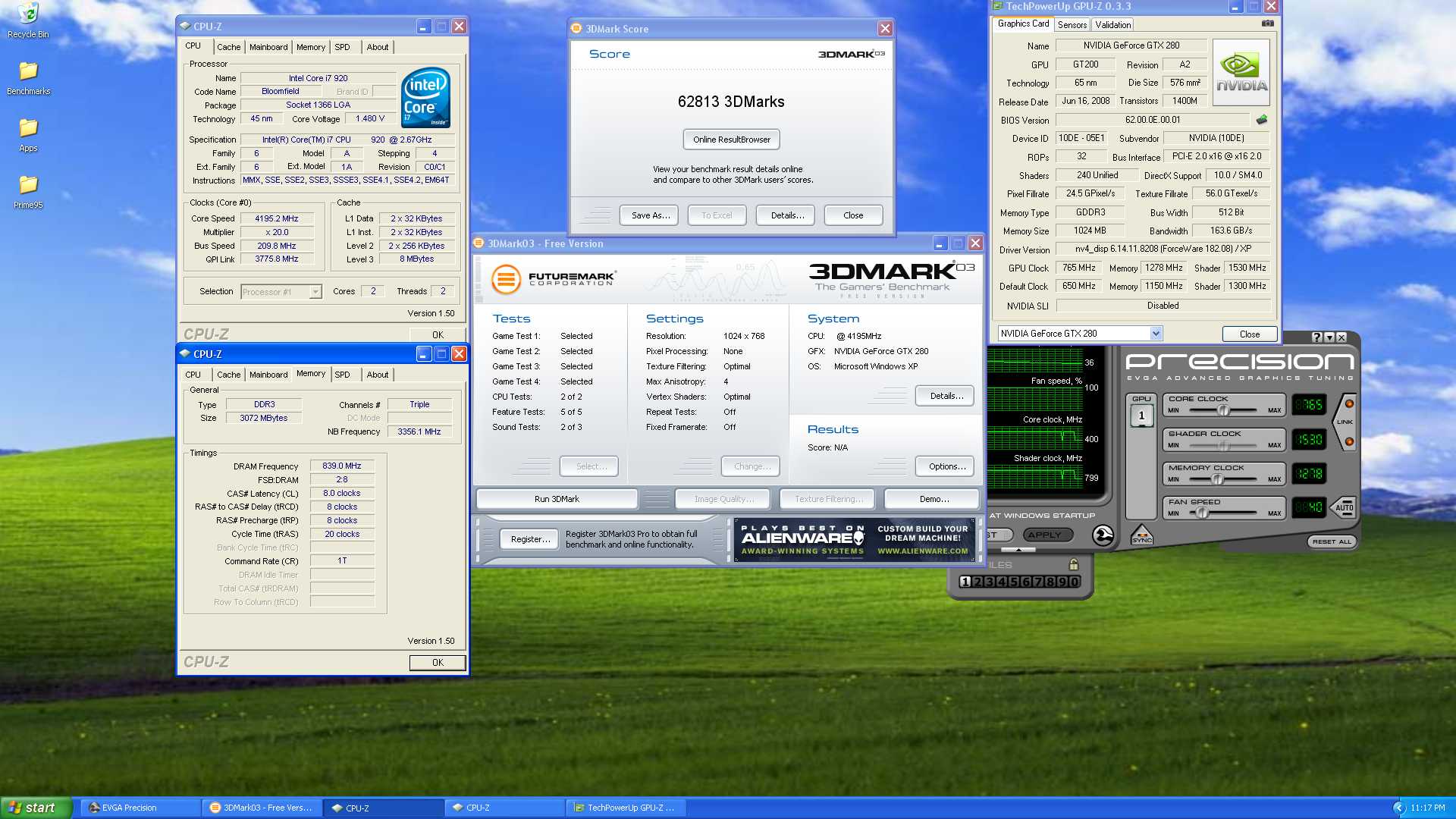Open About tab in CPU-Z memory timings window
Viewport: 1456px width, 819px height.
(x=378, y=375)
